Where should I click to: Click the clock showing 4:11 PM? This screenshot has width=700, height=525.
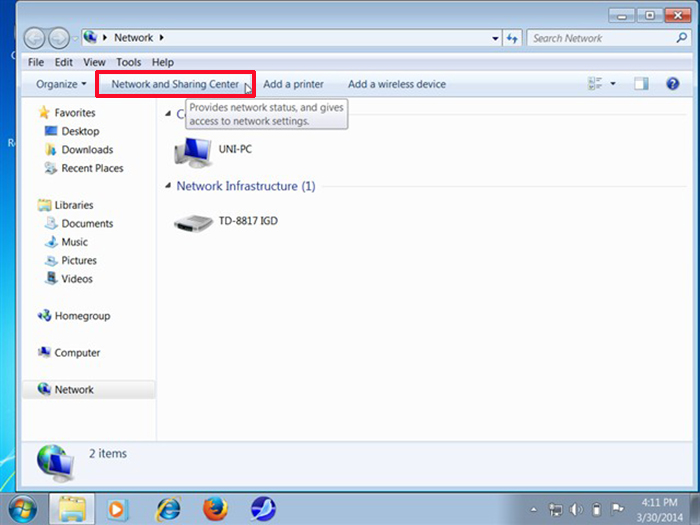[659, 502]
